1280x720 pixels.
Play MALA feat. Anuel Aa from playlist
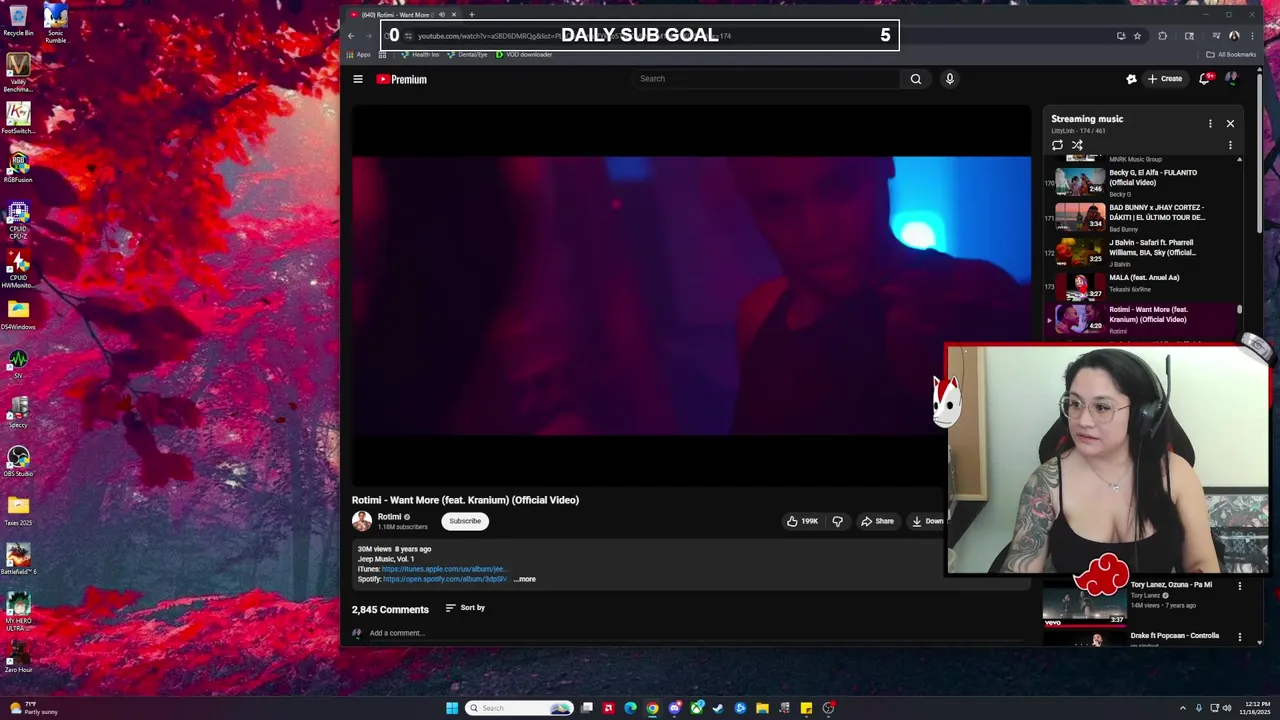tap(1140, 286)
